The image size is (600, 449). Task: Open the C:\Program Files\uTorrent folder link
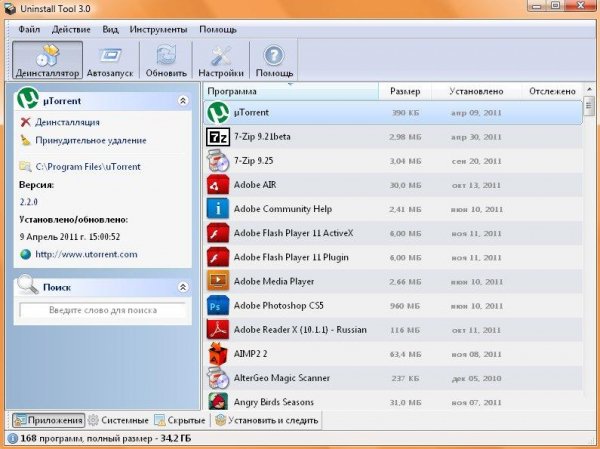[x=88, y=167]
